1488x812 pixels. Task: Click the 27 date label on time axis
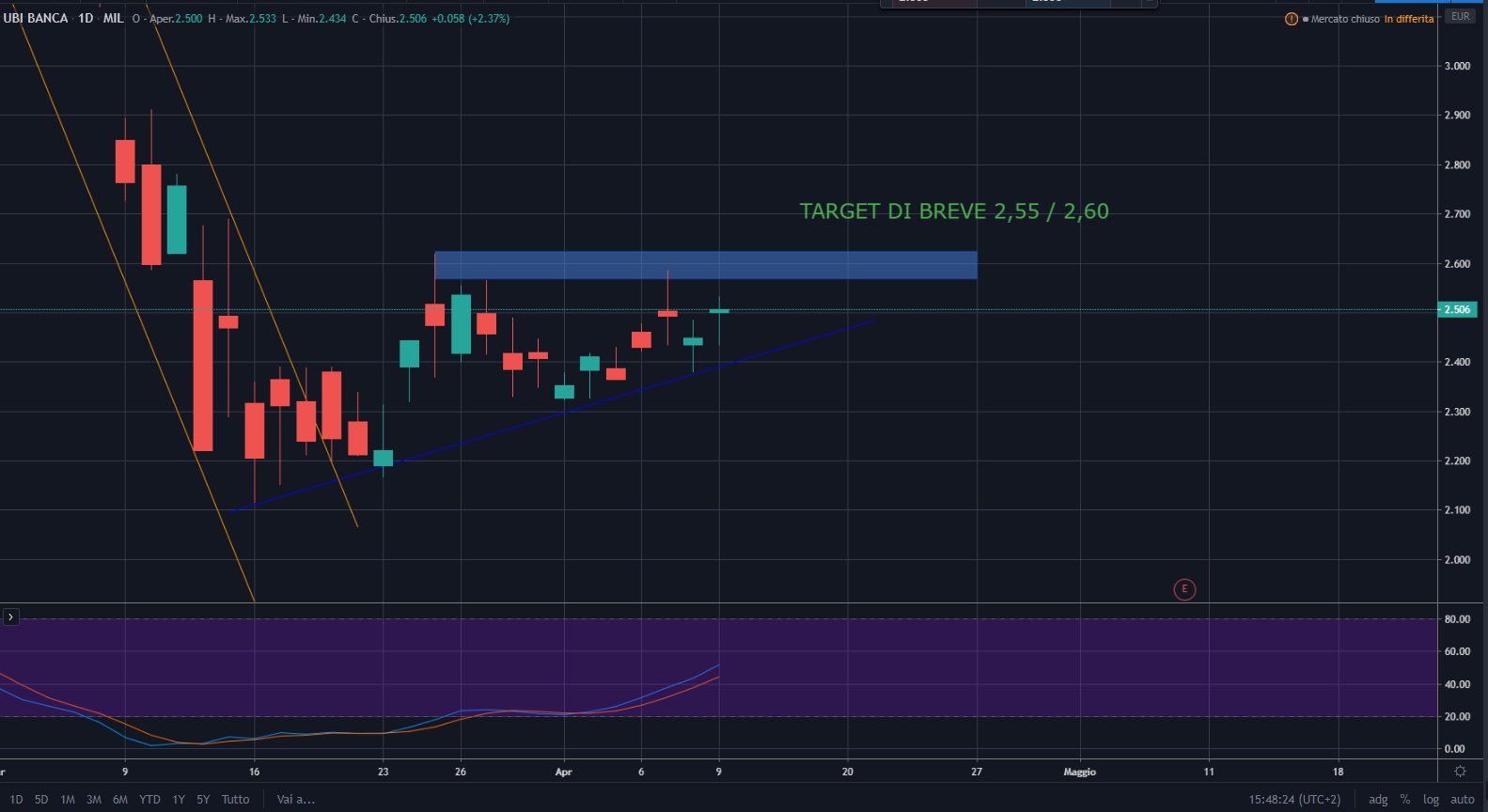(x=977, y=772)
